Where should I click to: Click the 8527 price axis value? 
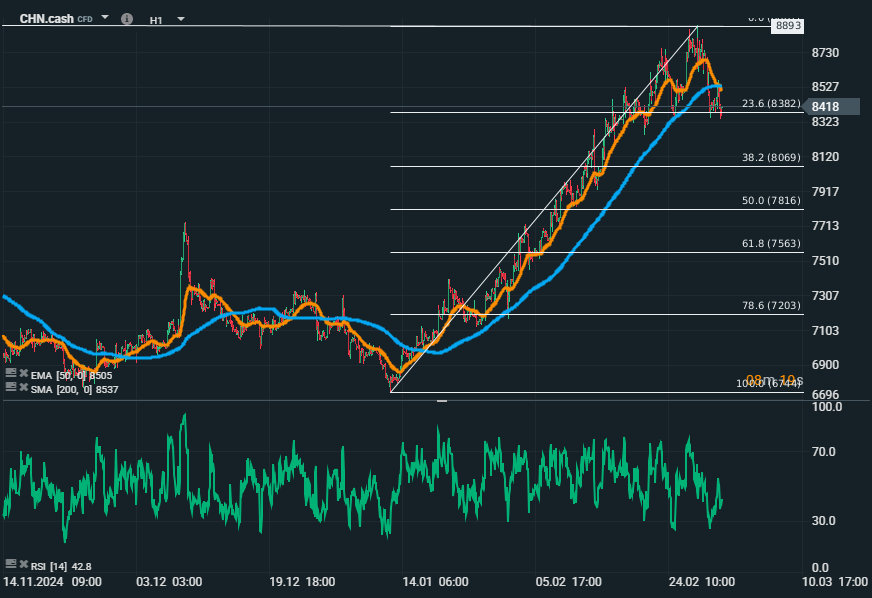click(825, 87)
